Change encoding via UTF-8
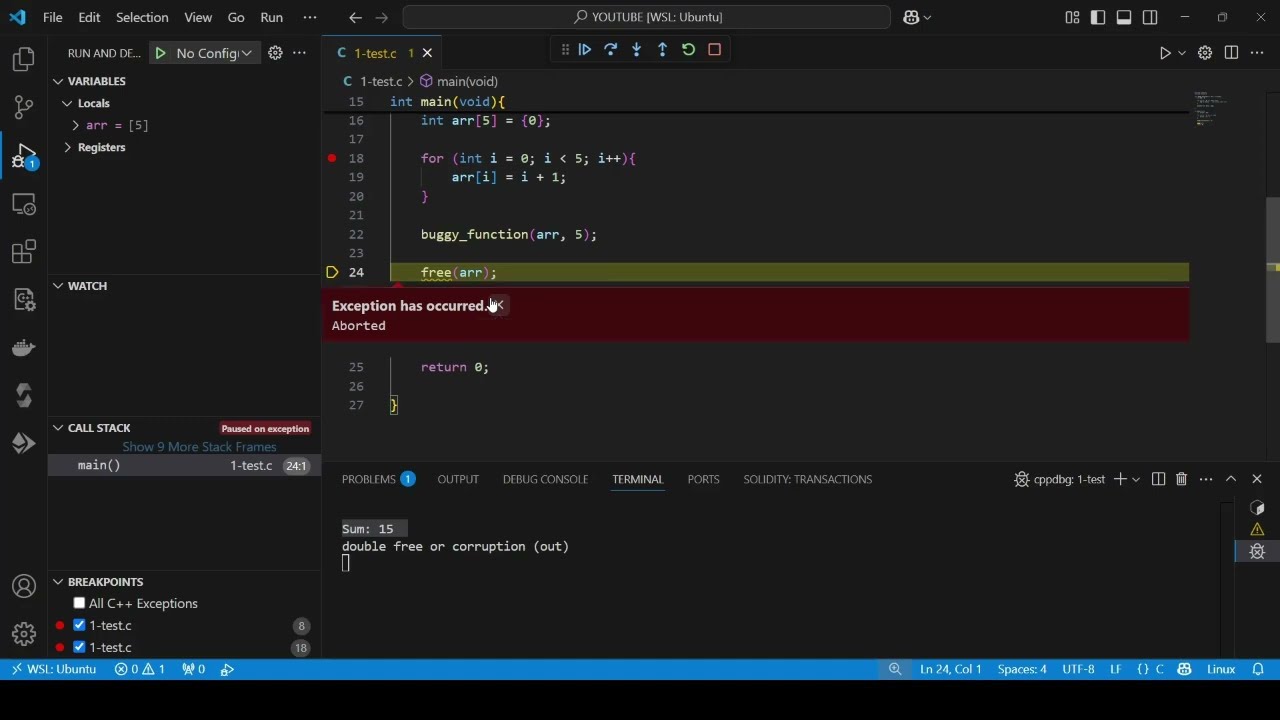The image size is (1280, 720). [x=1078, y=669]
